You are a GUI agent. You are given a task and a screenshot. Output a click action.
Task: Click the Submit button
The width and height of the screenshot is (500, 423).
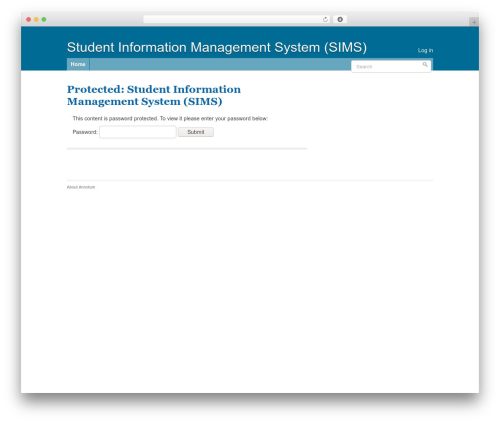(x=196, y=132)
